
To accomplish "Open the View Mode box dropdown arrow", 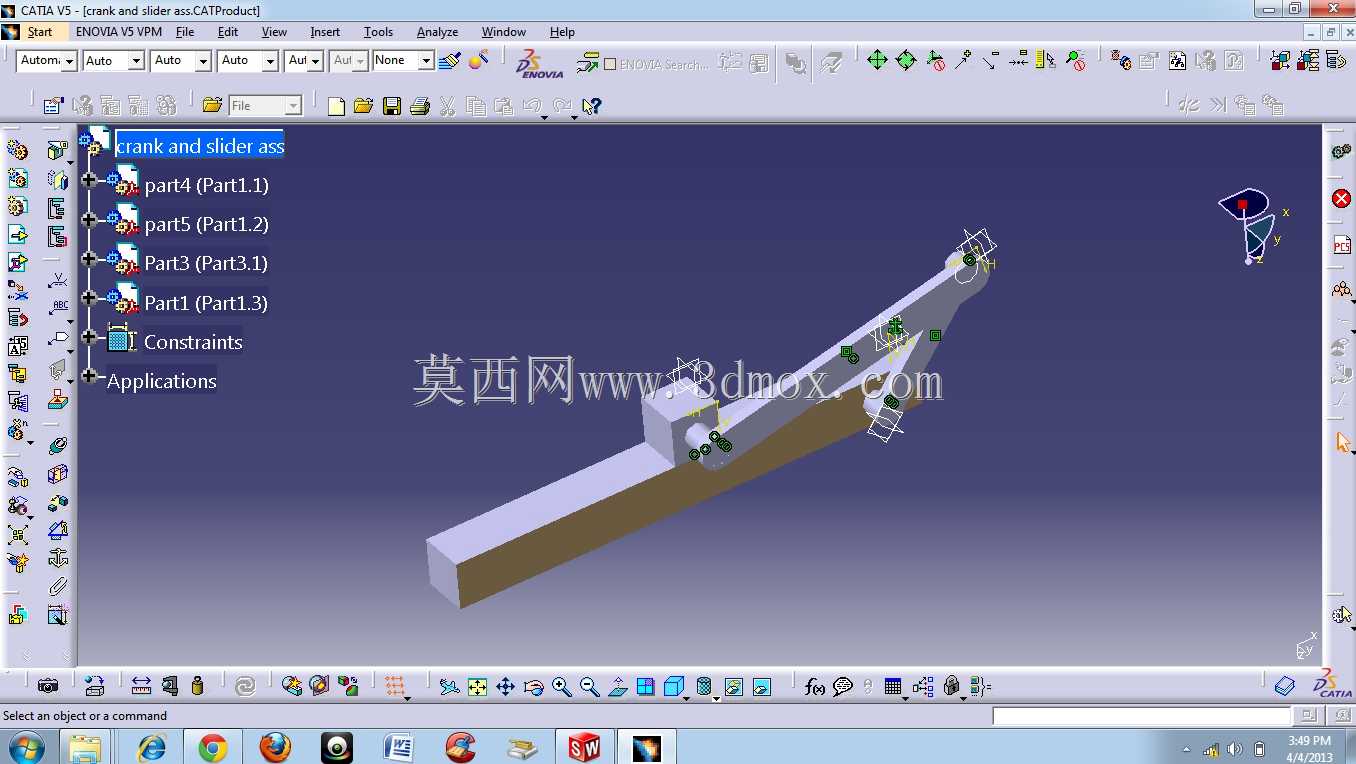I will pyautogui.click(x=687, y=697).
